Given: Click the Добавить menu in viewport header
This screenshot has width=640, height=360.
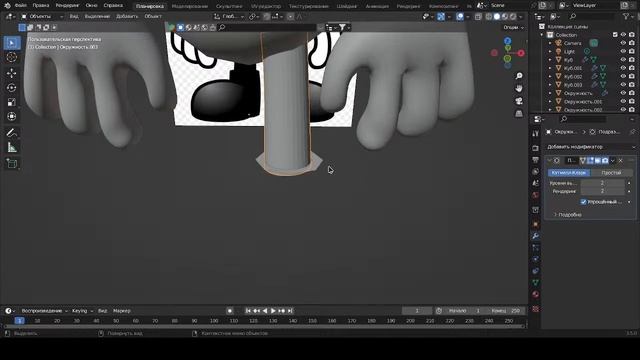Looking at the screenshot, I should (127, 17).
